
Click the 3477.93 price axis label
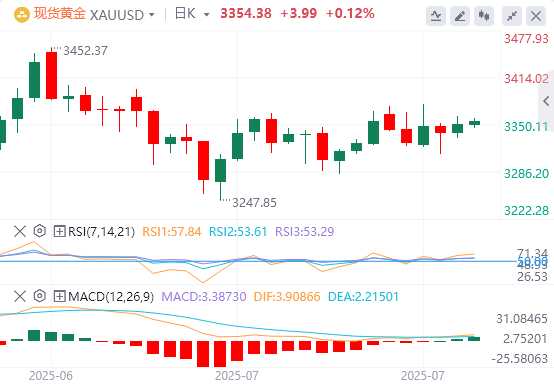526,38
